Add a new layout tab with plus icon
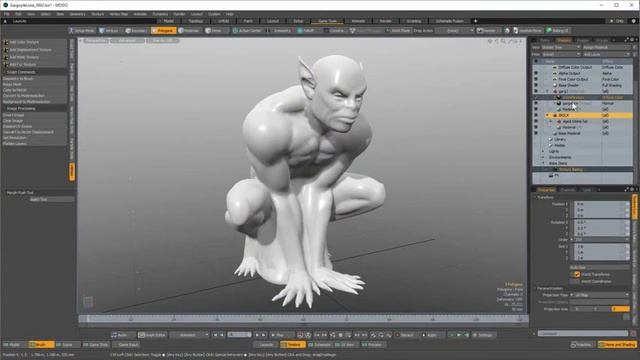The height and width of the screenshot is (360, 640). pos(475,21)
